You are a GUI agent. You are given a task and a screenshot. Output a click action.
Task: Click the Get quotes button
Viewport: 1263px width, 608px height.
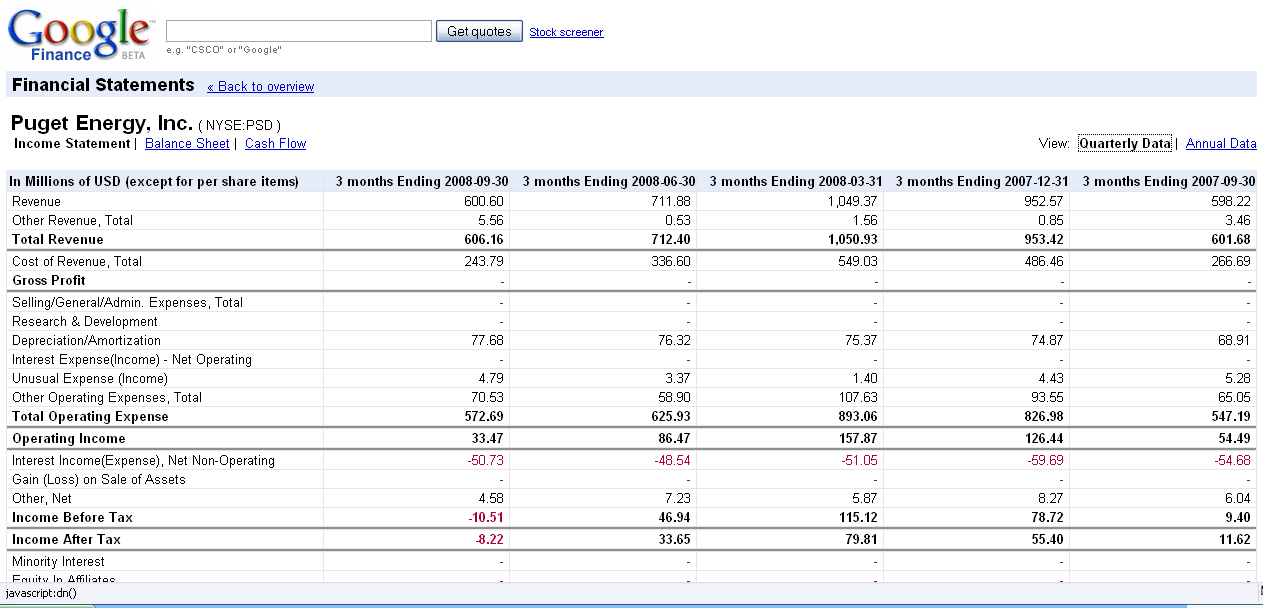click(x=479, y=31)
